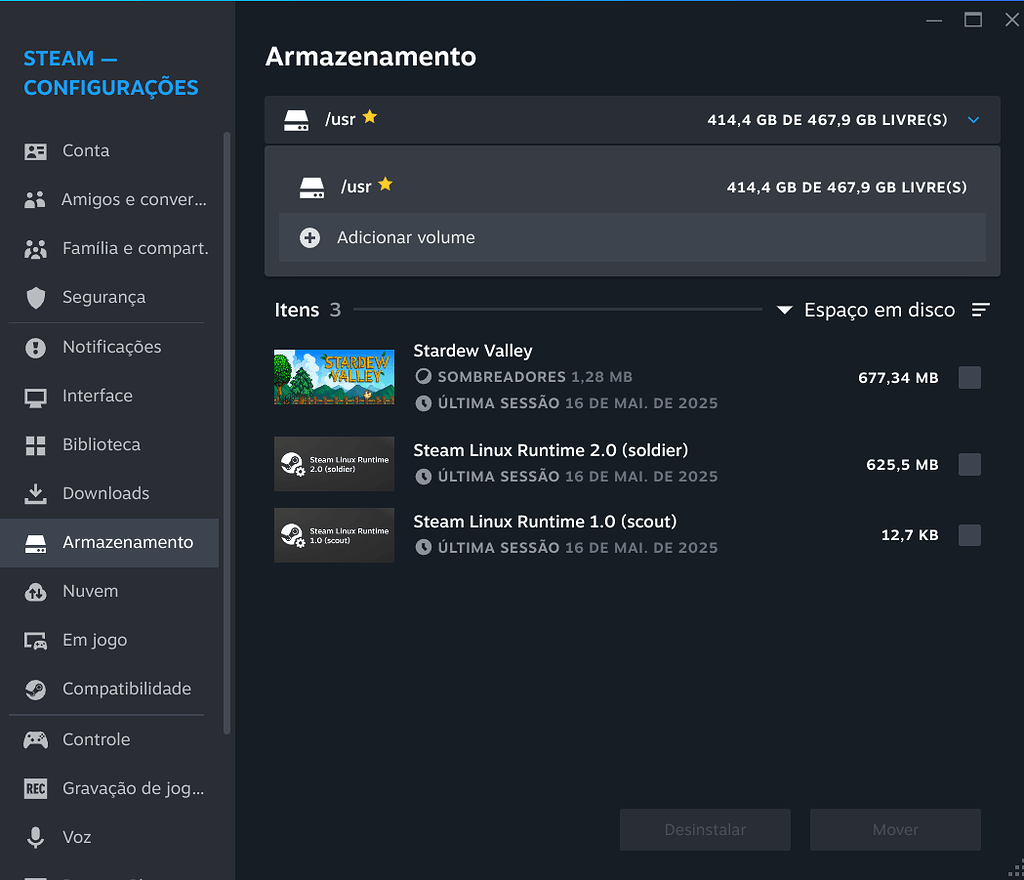Check the Stardew Valley selection checkbox
The width and height of the screenshot is (1024, 880).
(968, 377)
